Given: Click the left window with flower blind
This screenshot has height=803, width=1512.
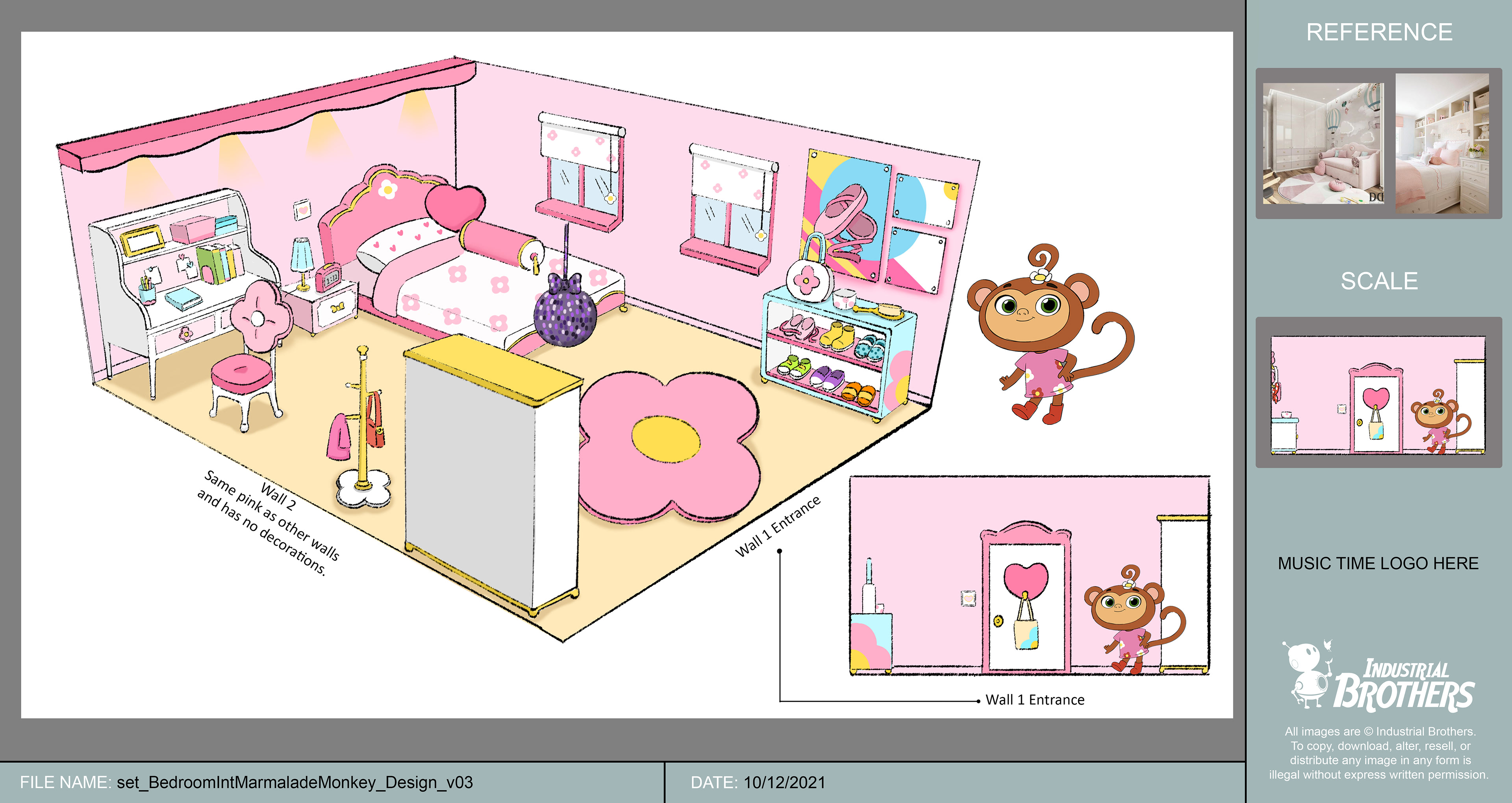Looking at the screenshot, I should 581,171.
